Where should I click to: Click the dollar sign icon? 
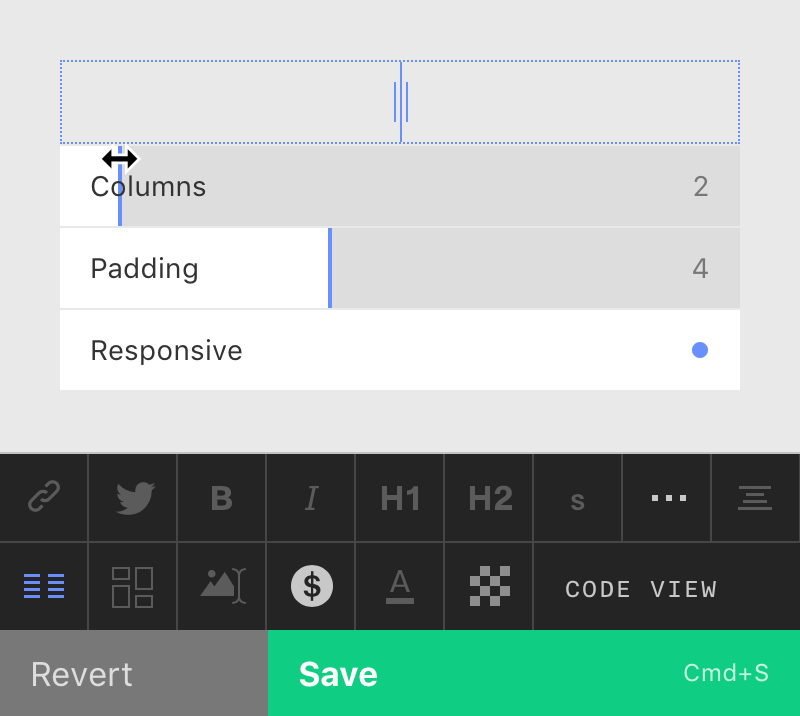click(311, 587)
